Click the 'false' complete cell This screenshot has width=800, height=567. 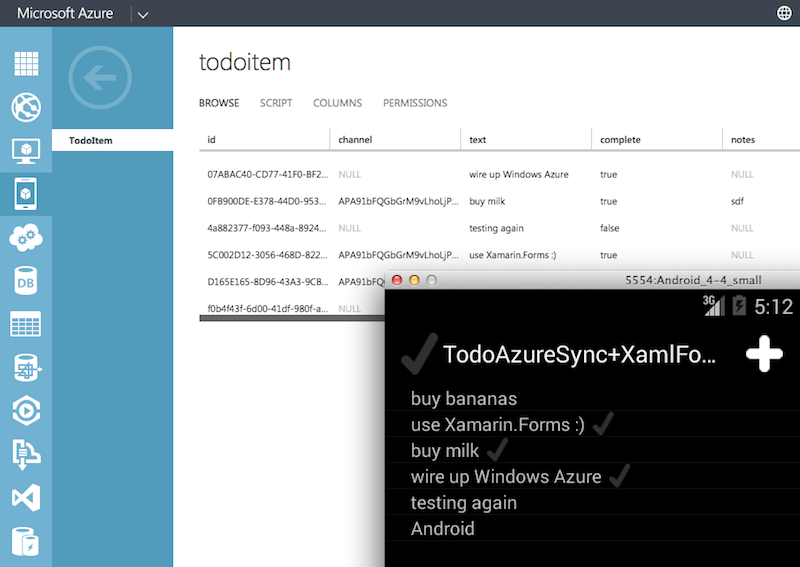(610, 228)
